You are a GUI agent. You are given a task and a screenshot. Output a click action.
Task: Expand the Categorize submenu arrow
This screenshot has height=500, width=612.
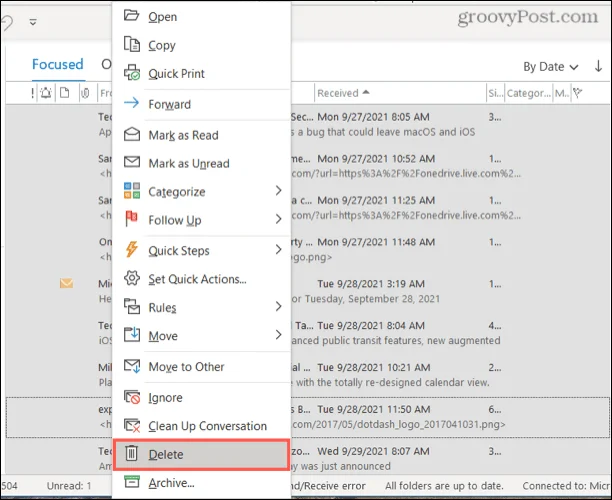[278, 190]
